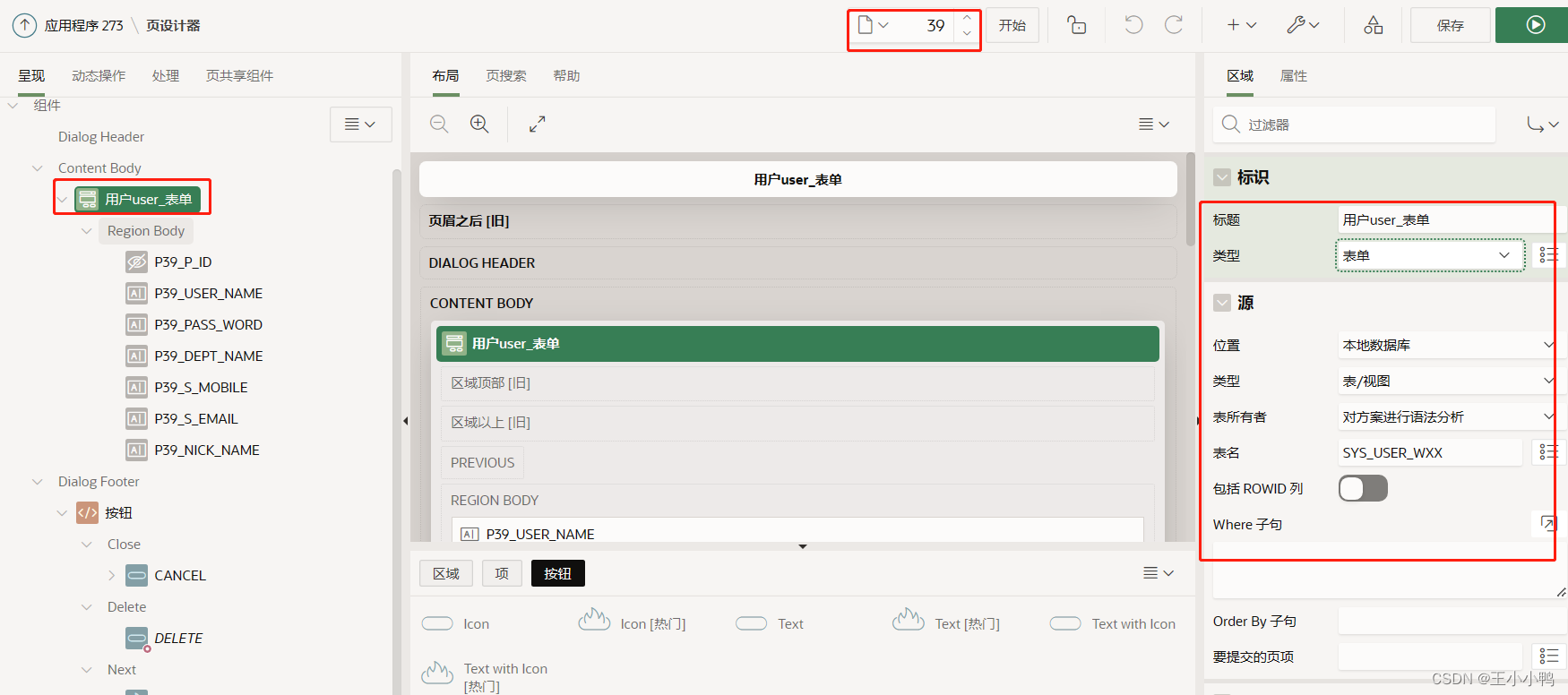Click the zoom out magnifier icon

coord(439,124)
